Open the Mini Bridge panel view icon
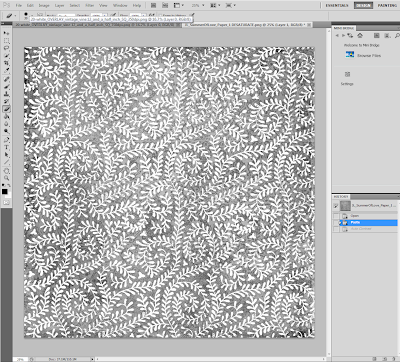400x362 pixels. click(377, 35)
